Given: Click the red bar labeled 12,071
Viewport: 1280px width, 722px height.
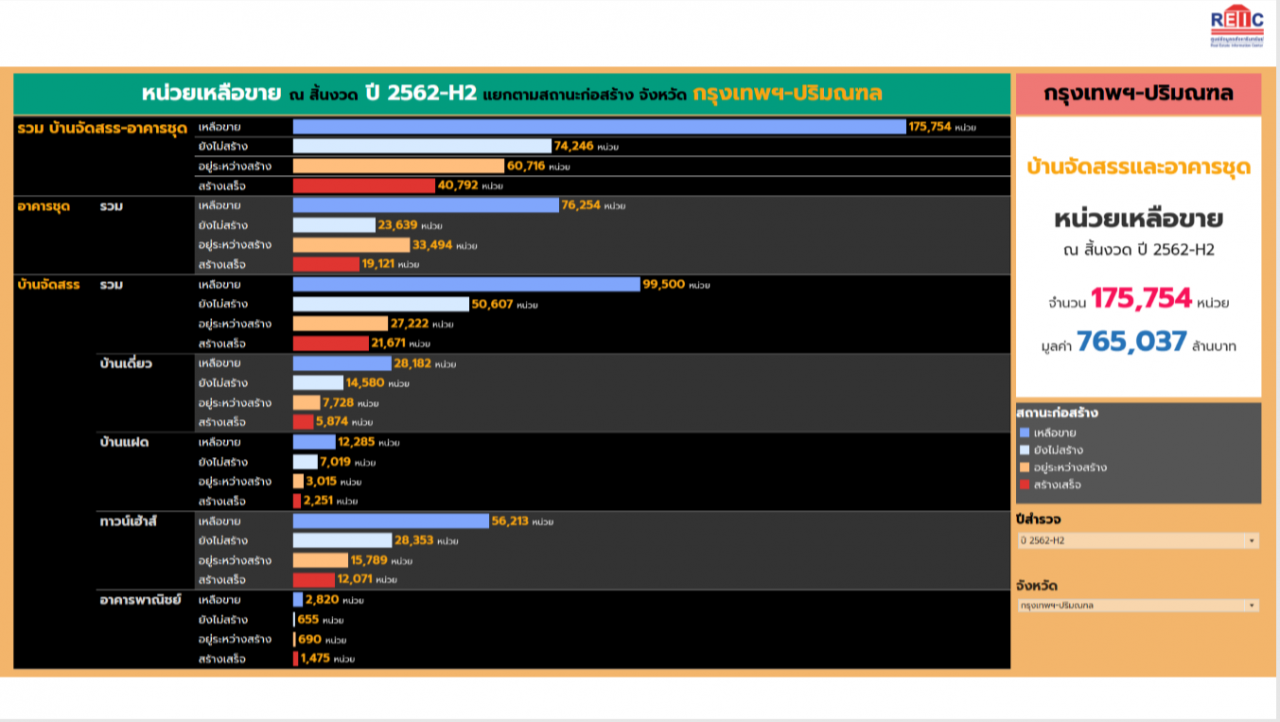Looking at the screenshot, I should point(314,580).
